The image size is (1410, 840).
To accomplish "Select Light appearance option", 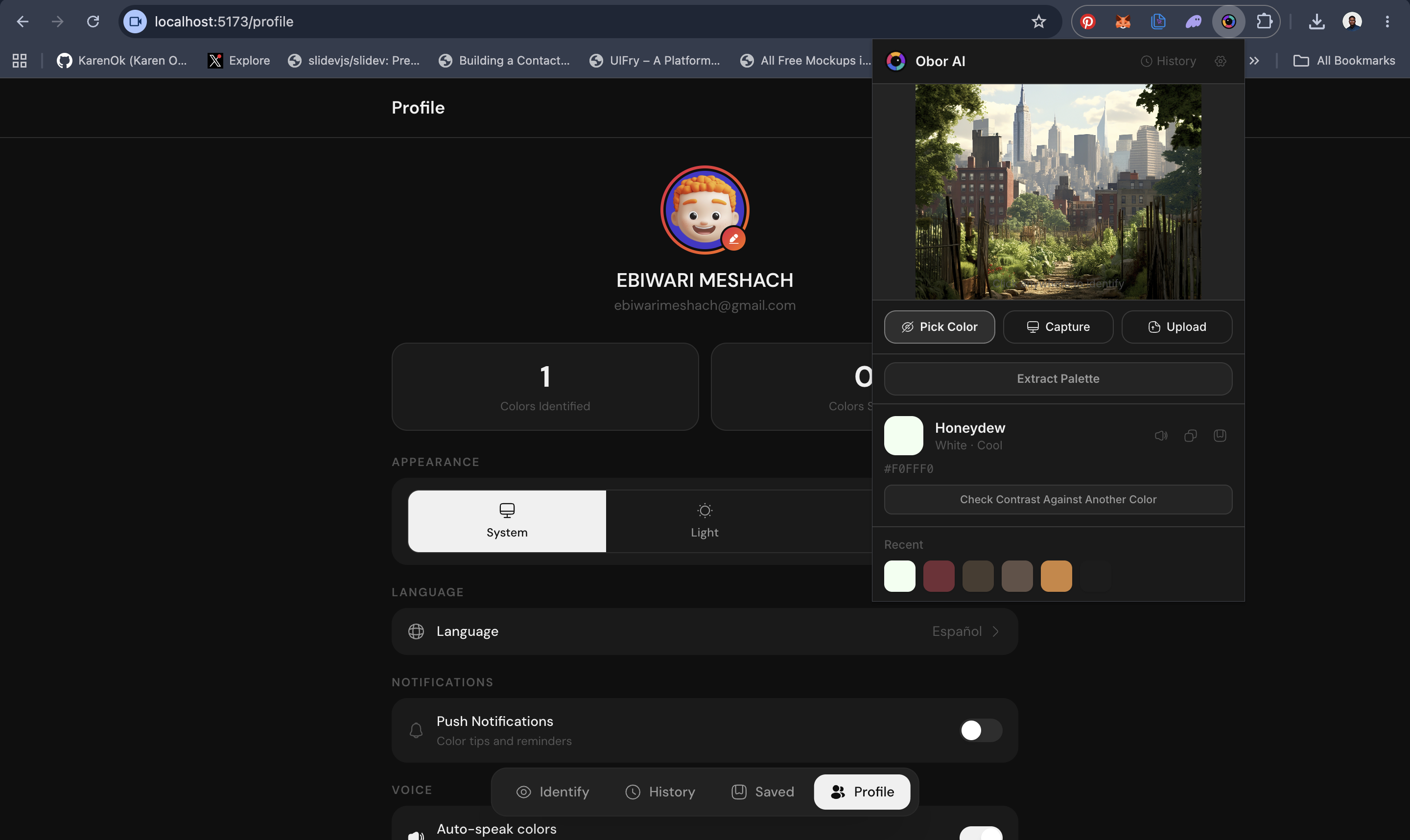I will point(705,521).
